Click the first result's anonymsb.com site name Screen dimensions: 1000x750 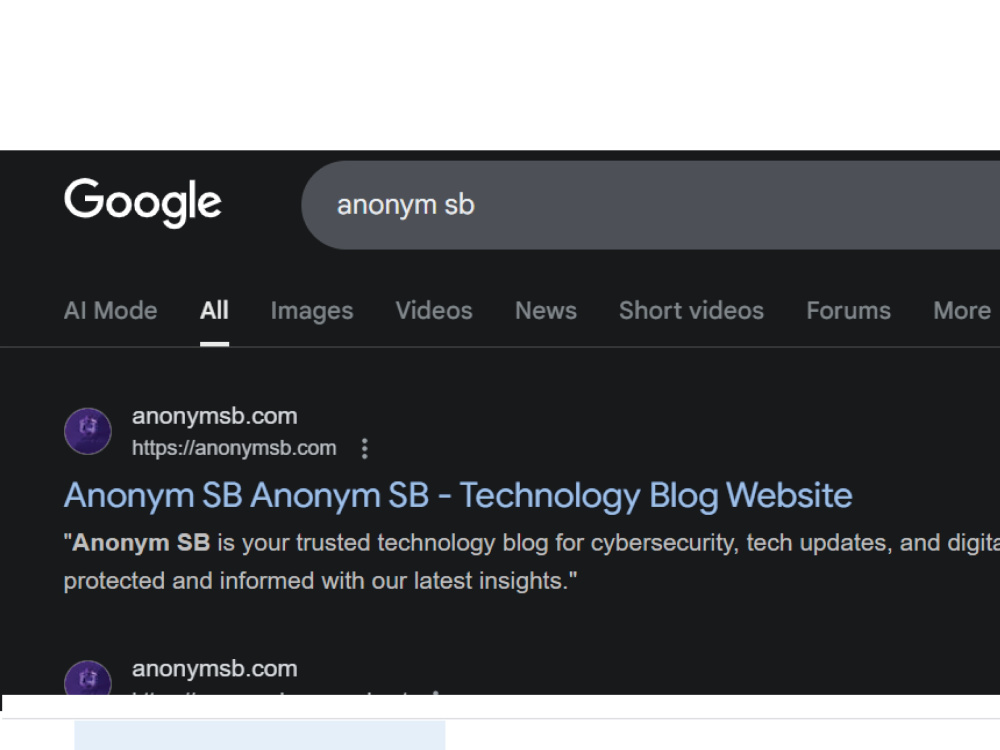point(214,416)
